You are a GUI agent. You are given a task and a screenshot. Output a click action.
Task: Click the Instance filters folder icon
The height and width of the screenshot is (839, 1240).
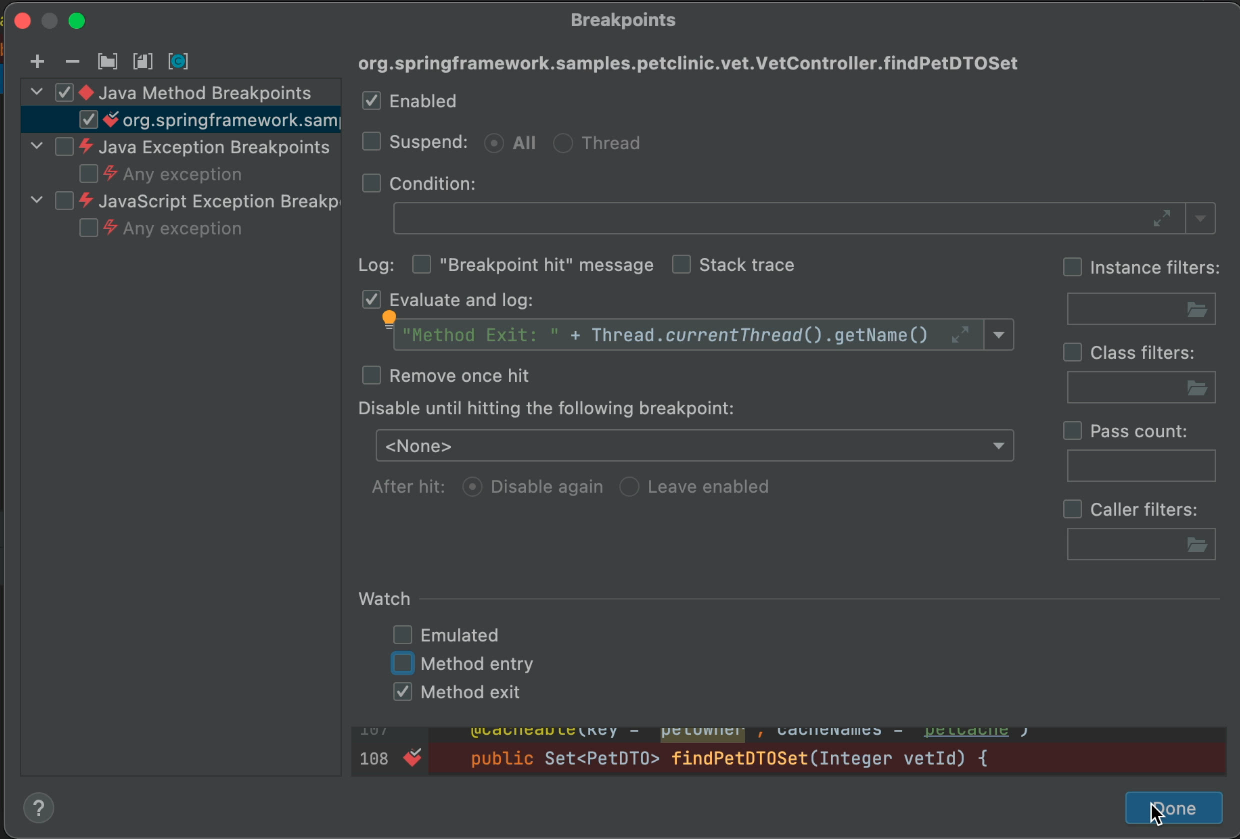[1196, 310]
